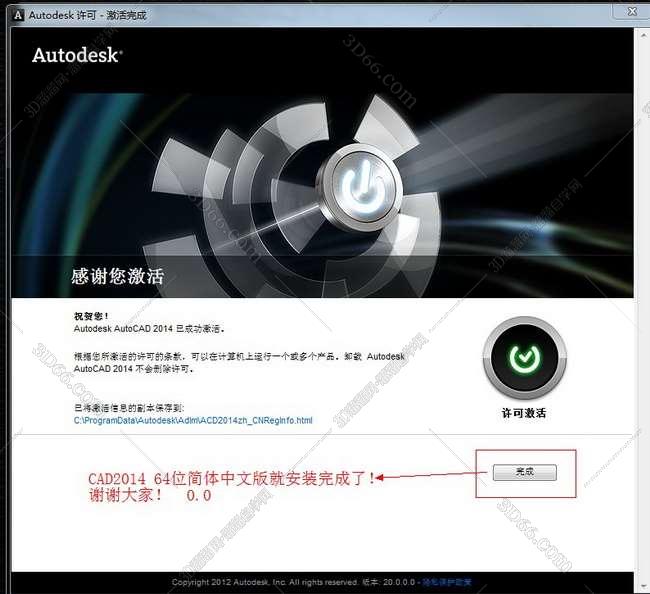Click the right vertical scrollbar

[642, 309]
